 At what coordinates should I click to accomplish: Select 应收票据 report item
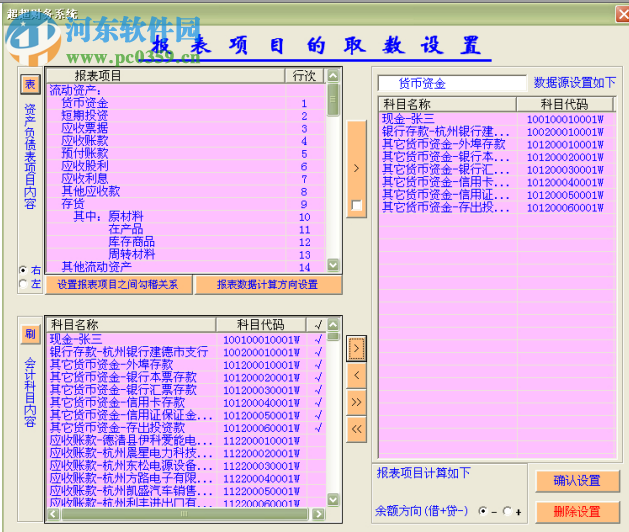click(x=186, y=128)
